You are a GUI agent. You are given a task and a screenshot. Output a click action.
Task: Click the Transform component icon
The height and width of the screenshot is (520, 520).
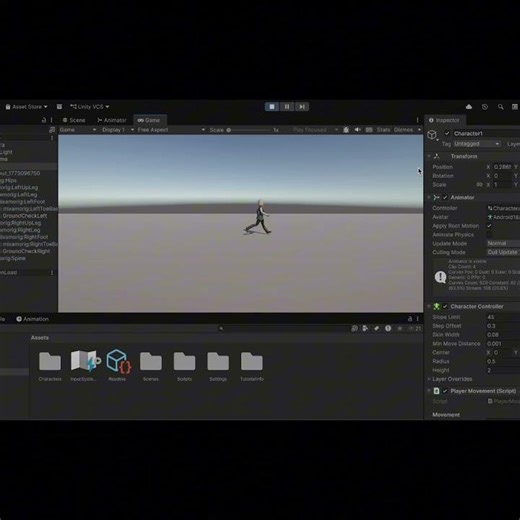tap(437, 156)
